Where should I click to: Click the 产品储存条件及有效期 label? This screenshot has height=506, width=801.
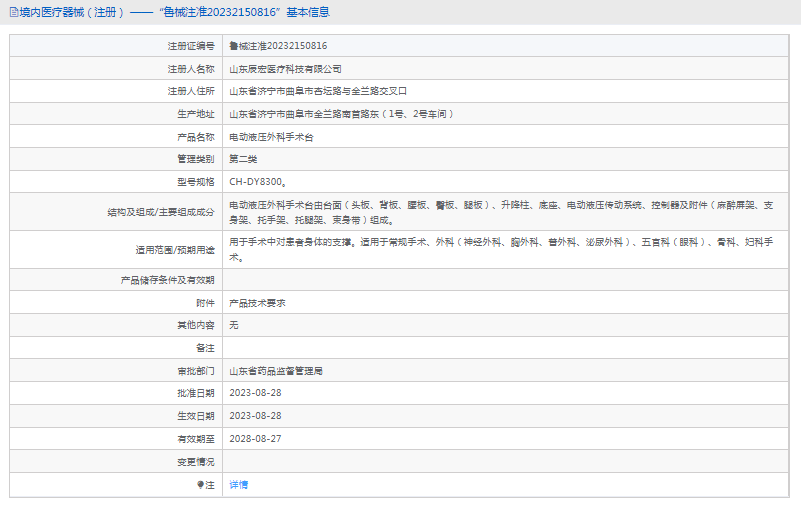[168, 280]
